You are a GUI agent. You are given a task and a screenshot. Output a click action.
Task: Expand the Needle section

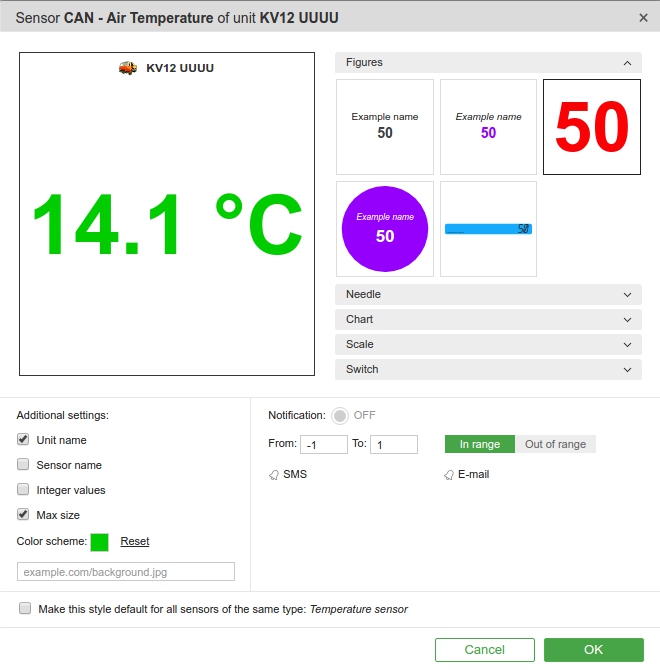(x=488, y=294)
